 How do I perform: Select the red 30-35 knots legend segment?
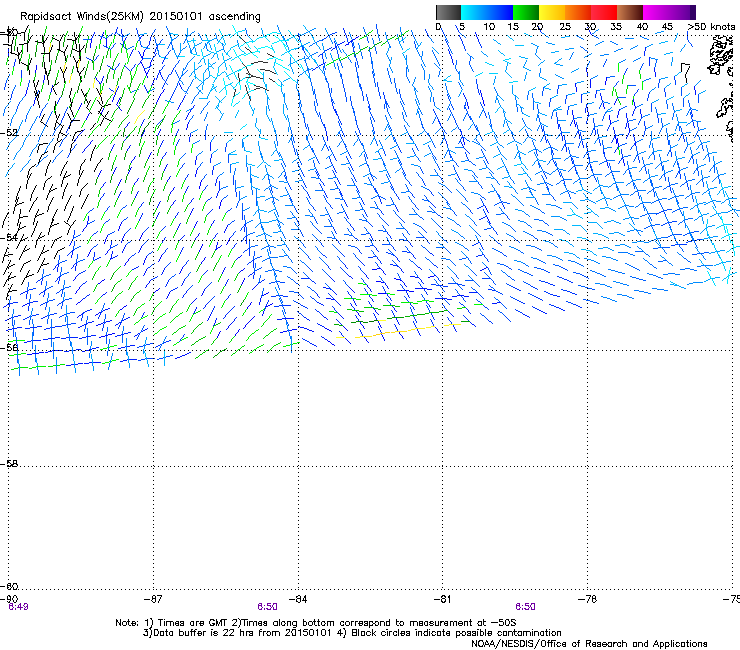coord(604,12)
